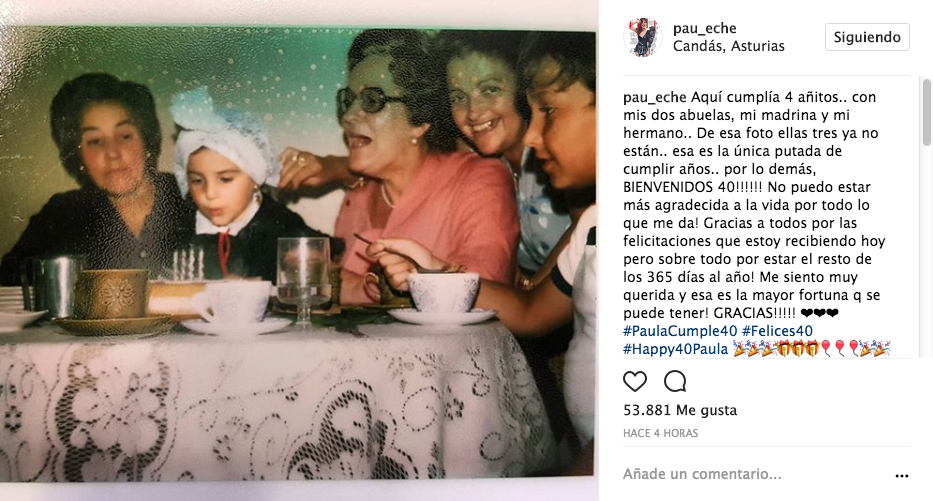
Task: Click the caption panel scrollbar thumb
Action: (x=926, y=112)
